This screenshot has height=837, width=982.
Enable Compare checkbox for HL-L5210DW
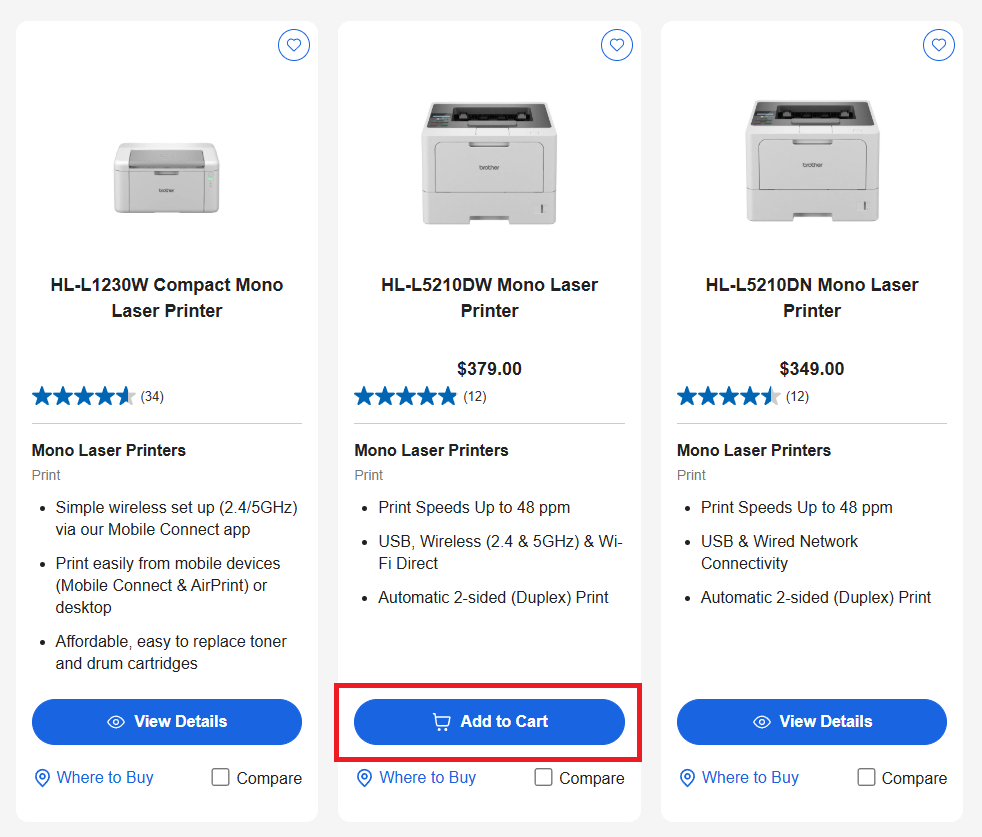click(544, 777)
